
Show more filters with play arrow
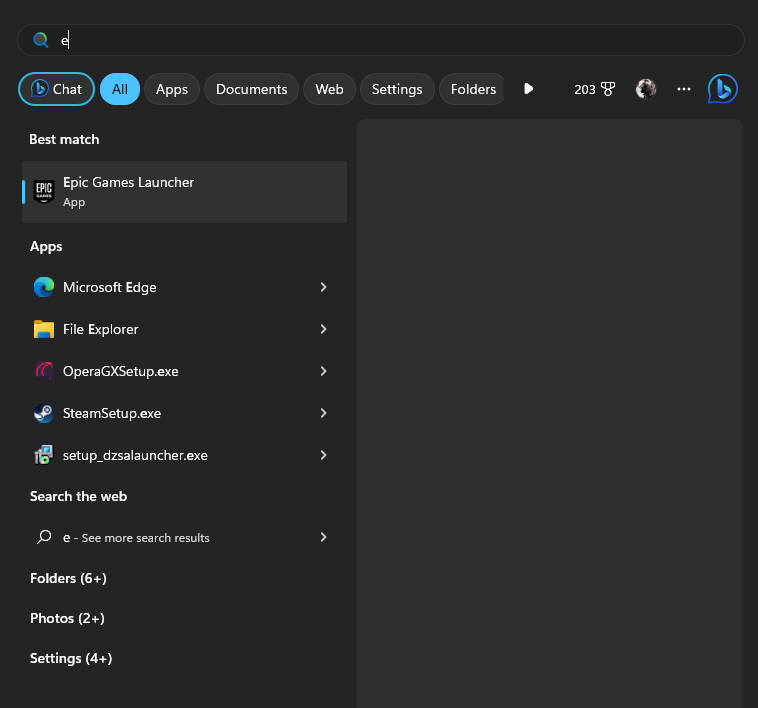528,89
